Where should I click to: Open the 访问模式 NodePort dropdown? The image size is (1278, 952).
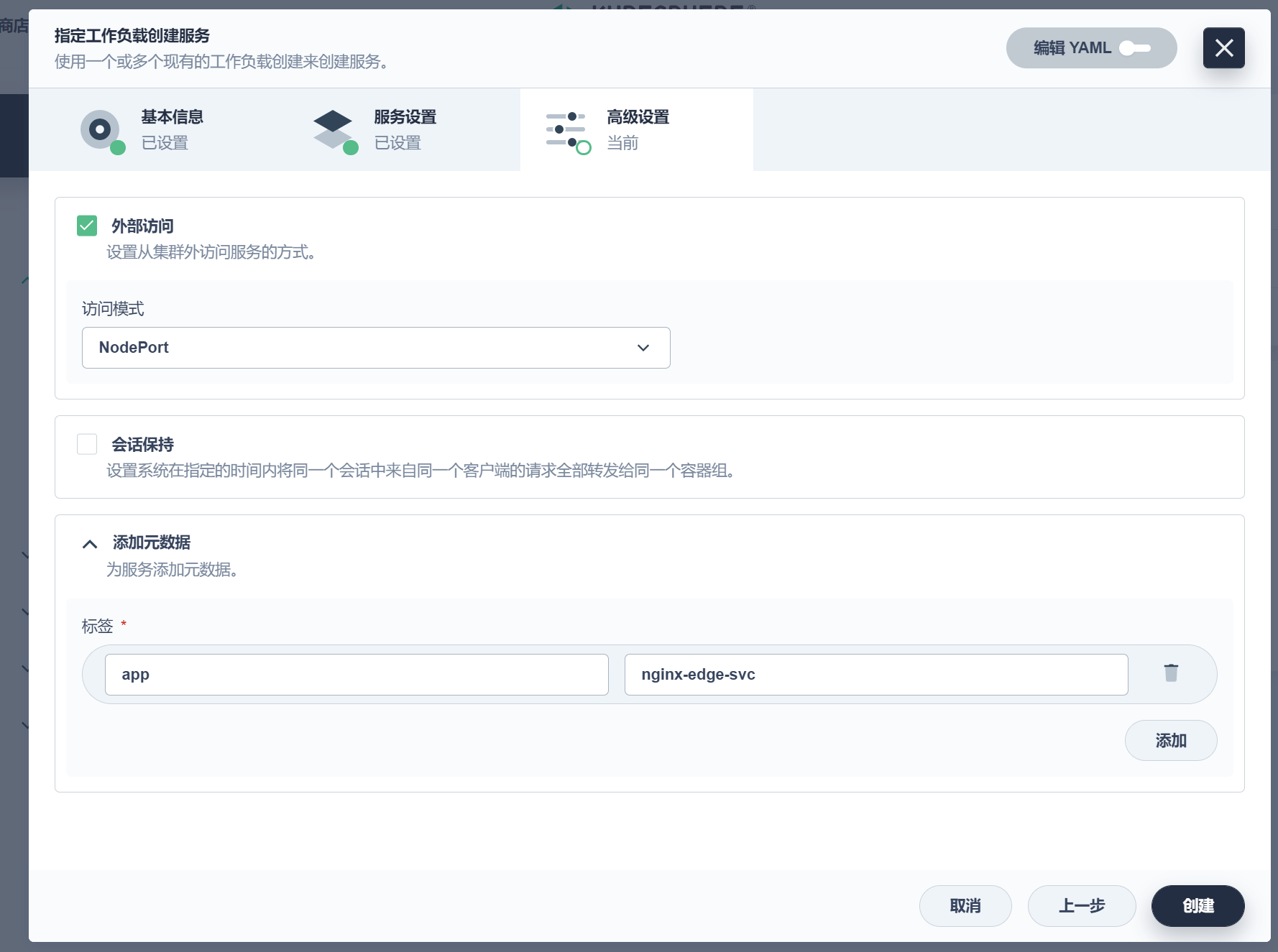click(376, 348)
